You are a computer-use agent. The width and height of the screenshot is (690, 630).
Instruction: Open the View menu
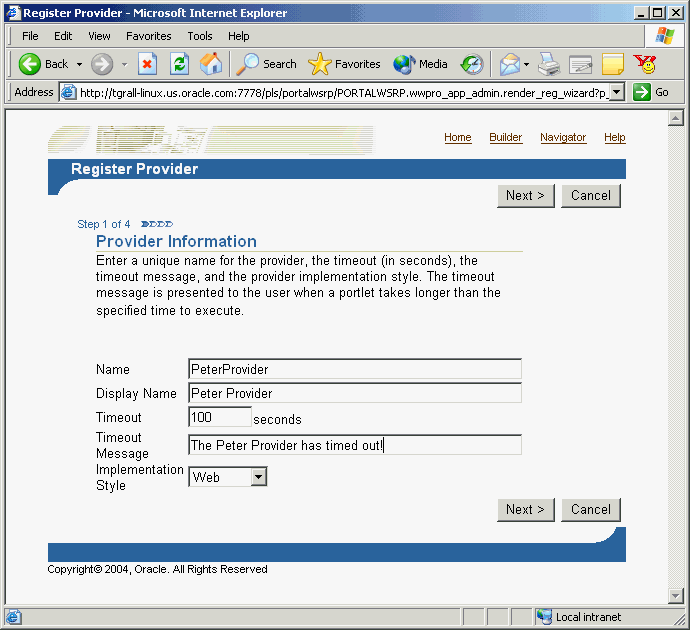[x=99, y=36]
